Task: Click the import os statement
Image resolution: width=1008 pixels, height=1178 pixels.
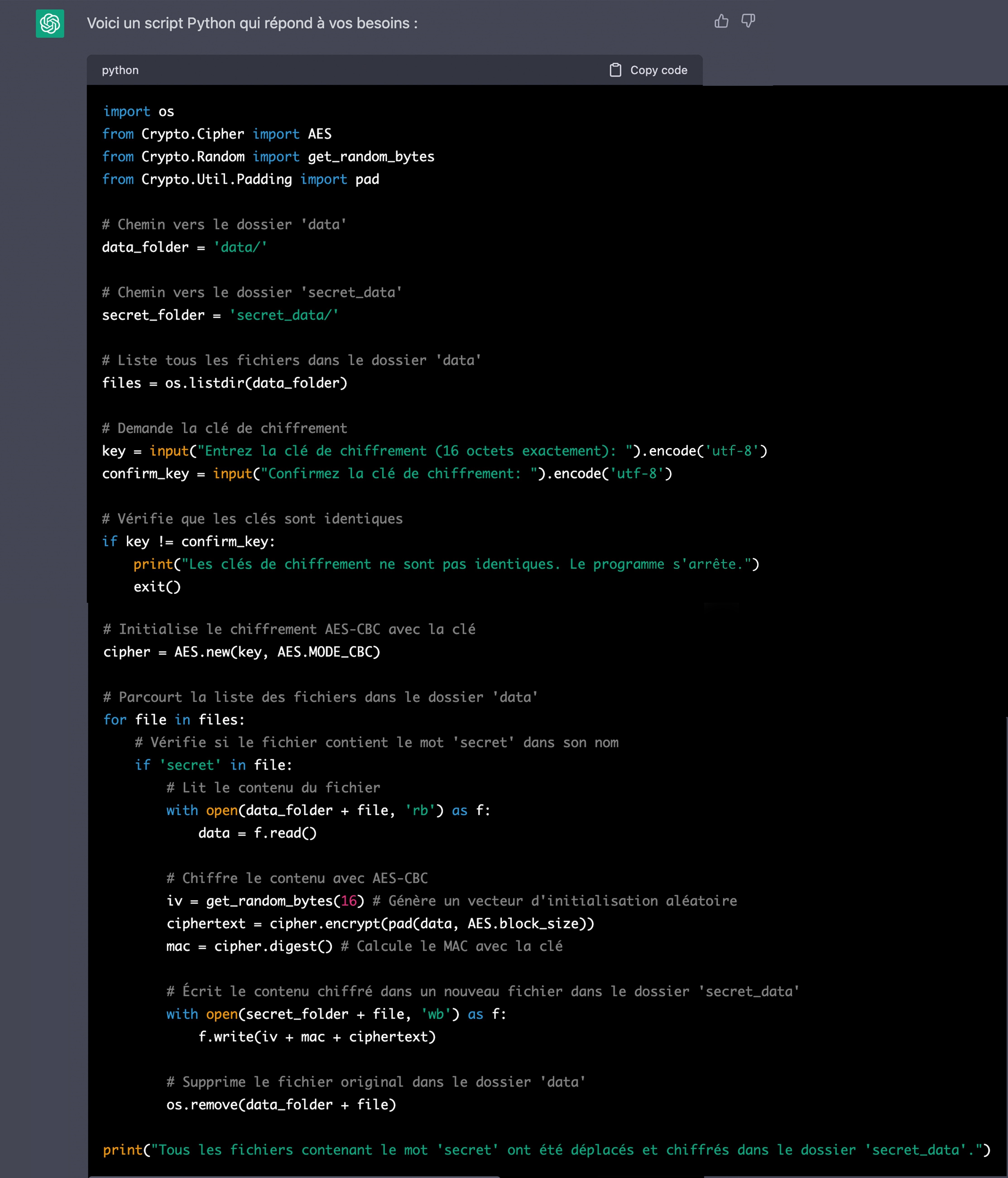Action: point(138,111)
